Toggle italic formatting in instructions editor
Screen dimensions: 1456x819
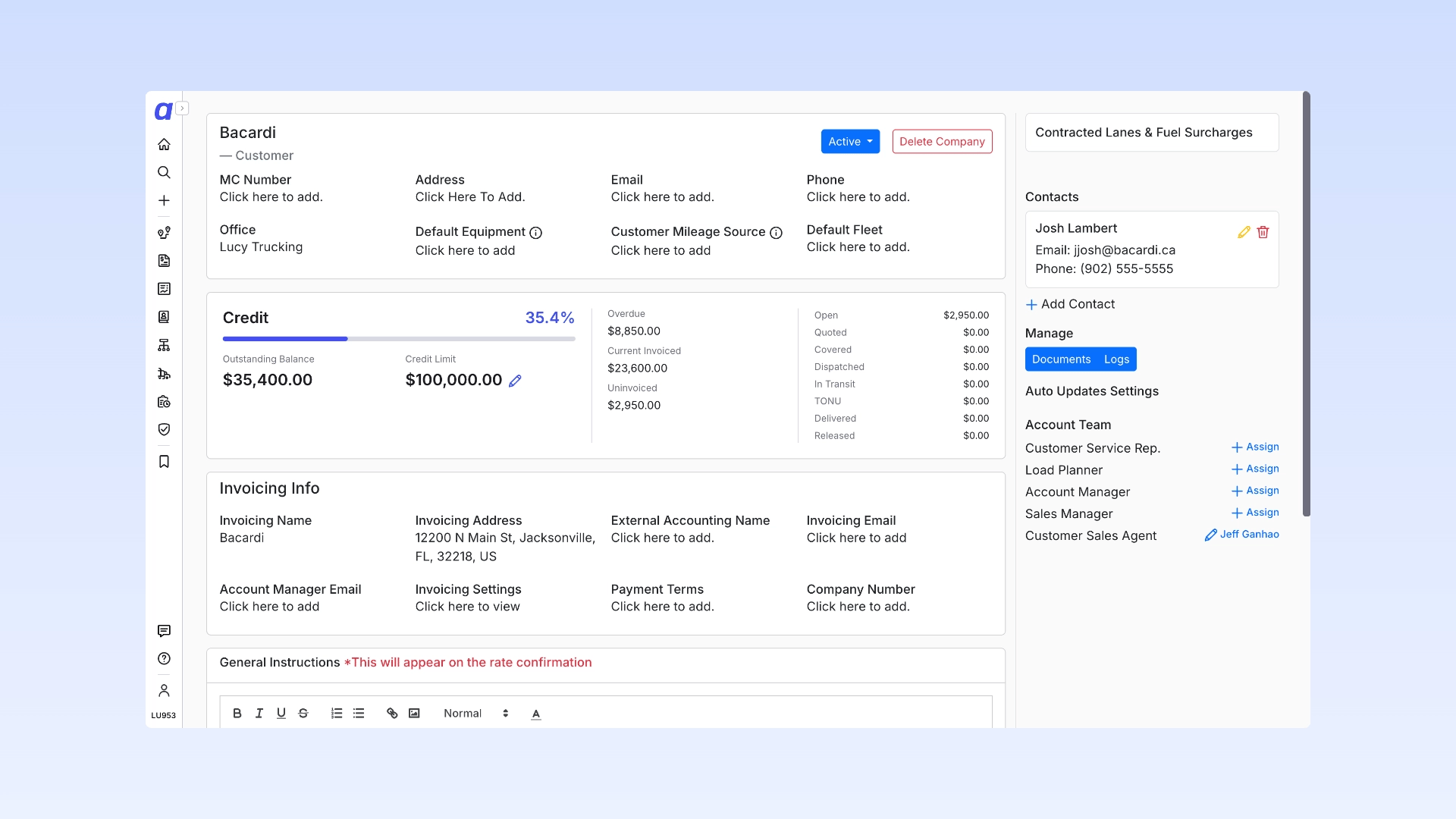pos(259,714)
